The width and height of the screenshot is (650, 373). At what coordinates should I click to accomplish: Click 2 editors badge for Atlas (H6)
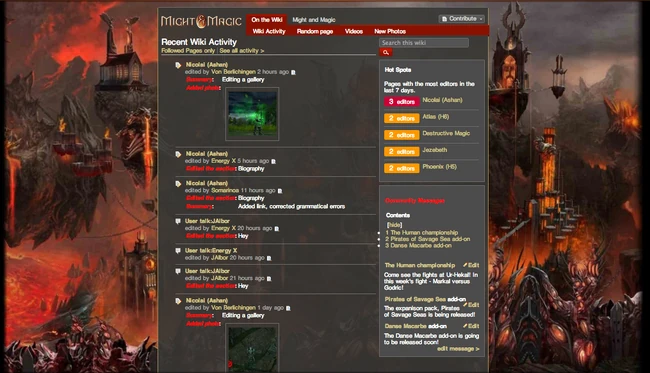[401, 118]
